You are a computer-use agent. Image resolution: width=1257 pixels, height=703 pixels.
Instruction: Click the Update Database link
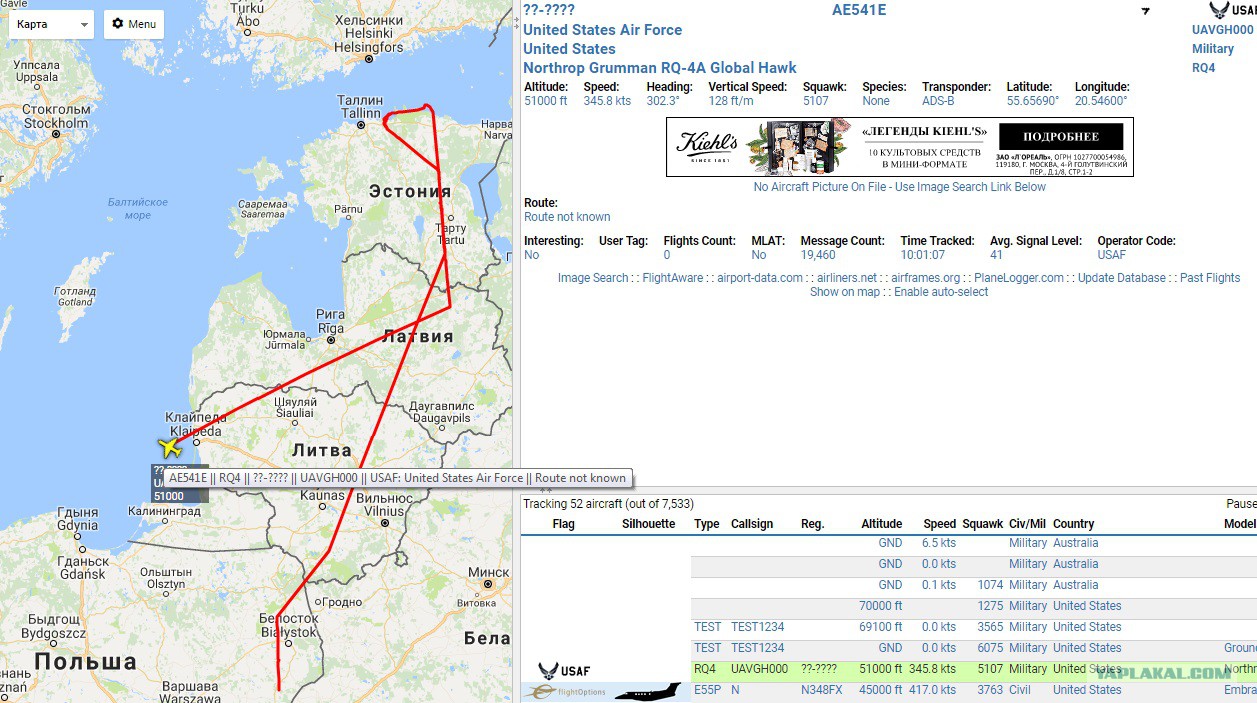tap(1122, 278)
